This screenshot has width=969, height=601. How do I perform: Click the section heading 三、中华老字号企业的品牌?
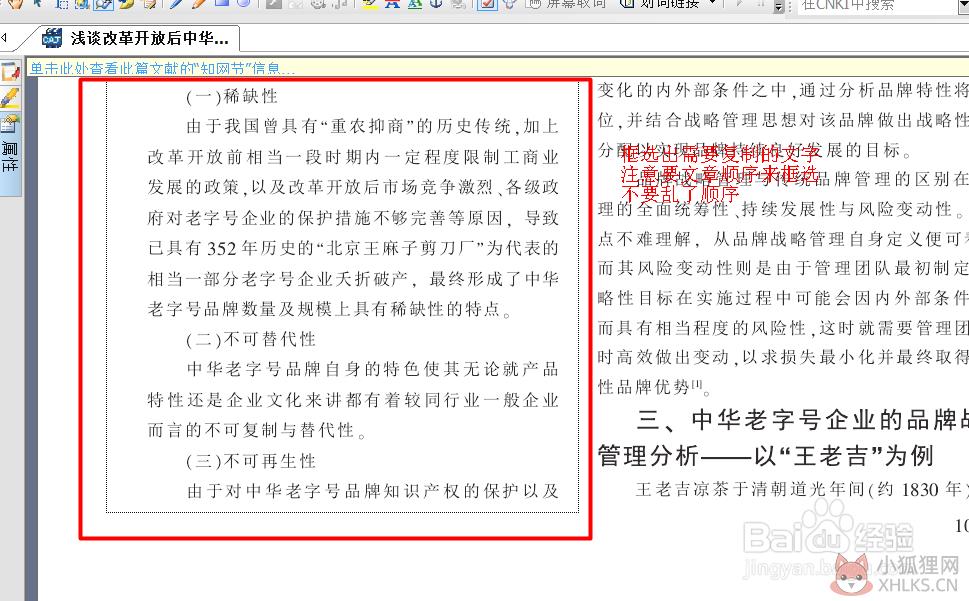[802, 420]
